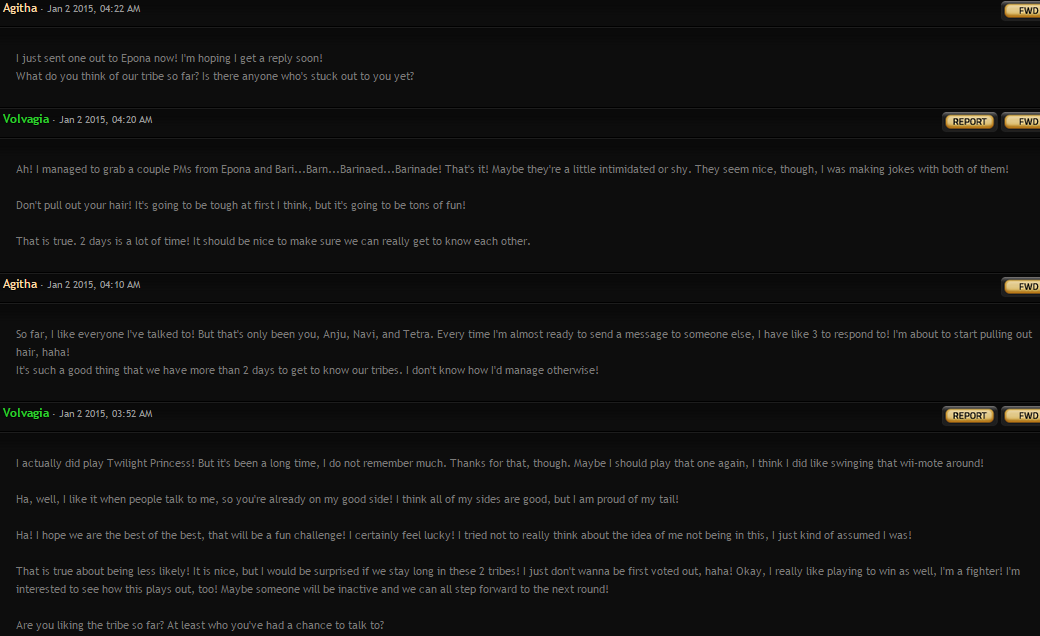Click the "2 days is a lot of time" paragraph
This screenshot has width=1040, height=636.
[x=273, y=241]
